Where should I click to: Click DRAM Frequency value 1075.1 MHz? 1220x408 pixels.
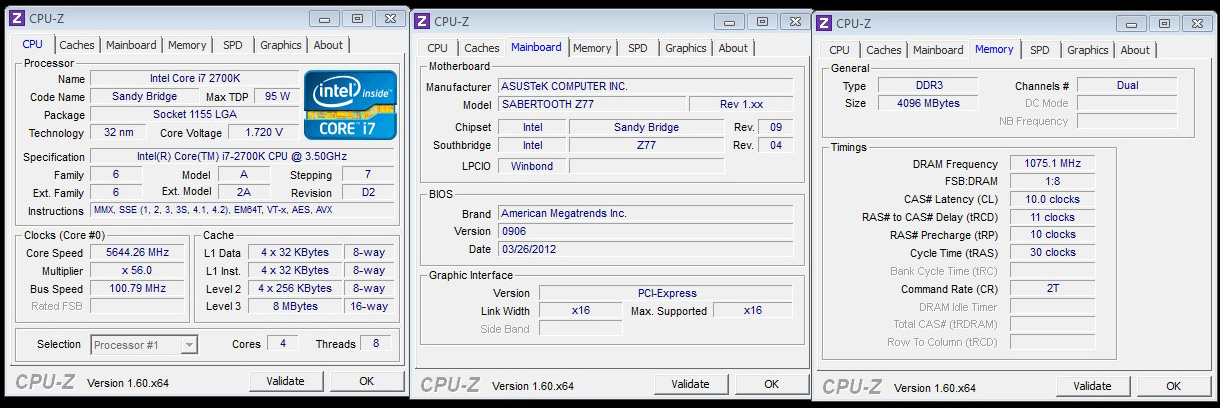1052,164
